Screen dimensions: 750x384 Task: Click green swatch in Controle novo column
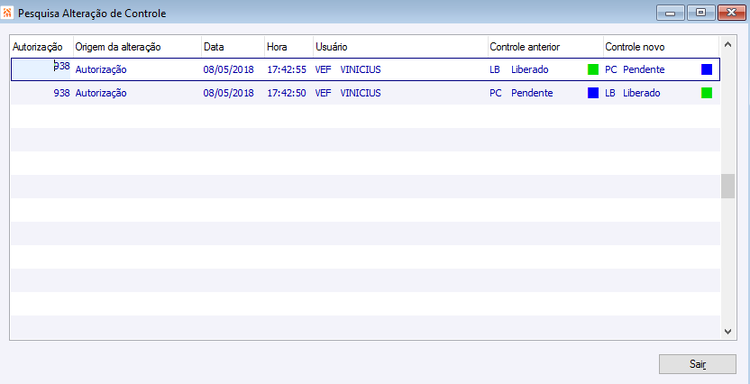706,93
